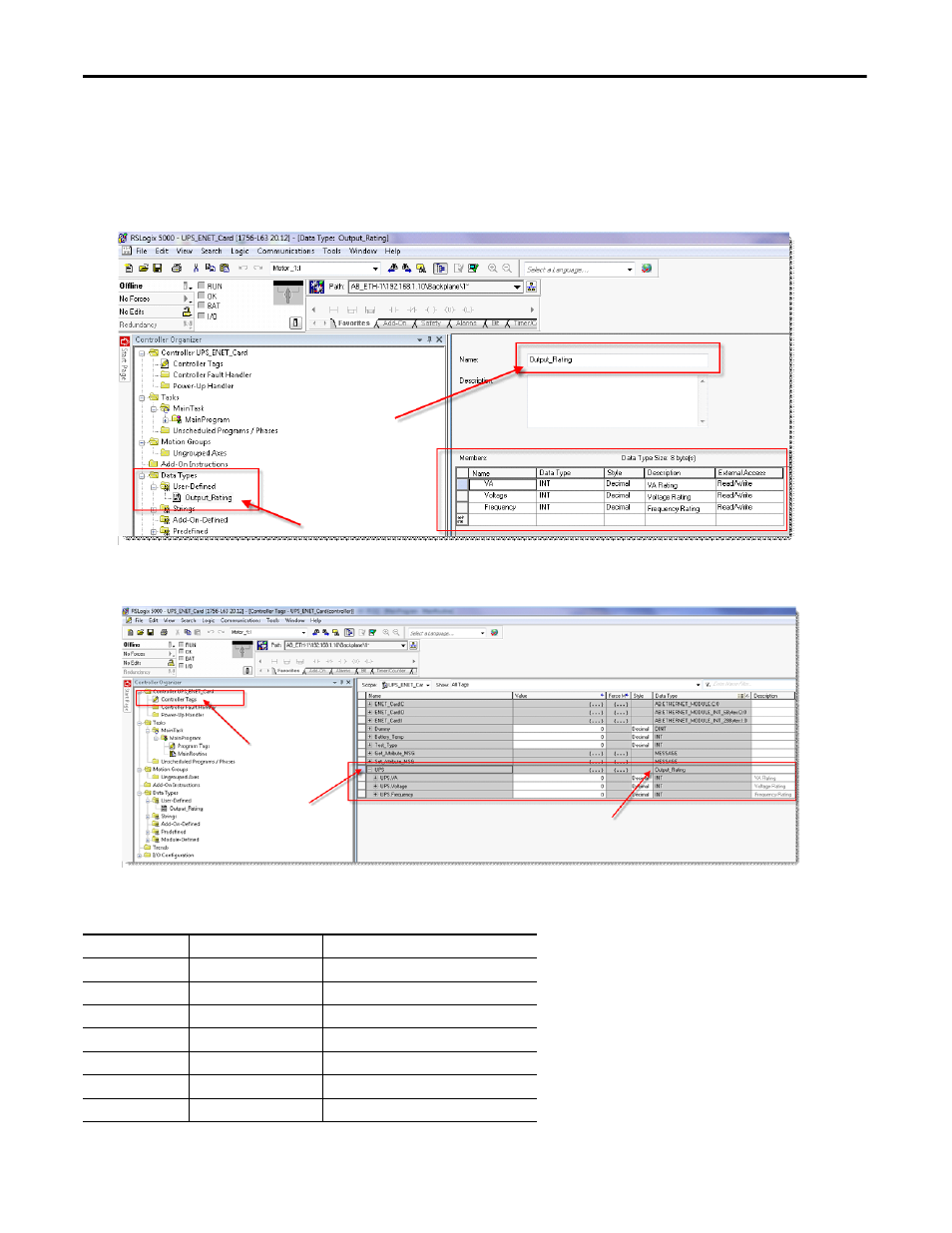This screenshot has width=952, height=1233.
Task: Click the empty Description text box
Action: coord(612,401)
